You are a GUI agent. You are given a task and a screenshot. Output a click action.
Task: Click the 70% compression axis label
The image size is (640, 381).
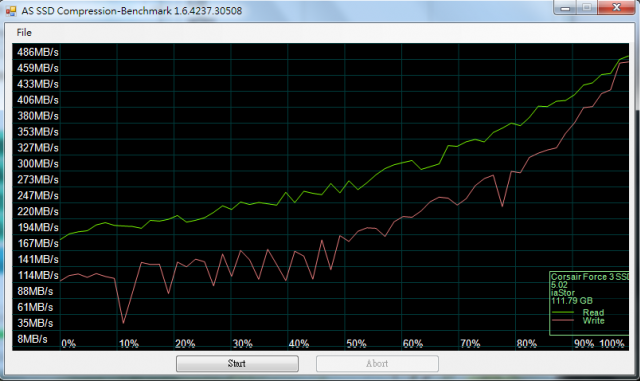click(470, 344)
